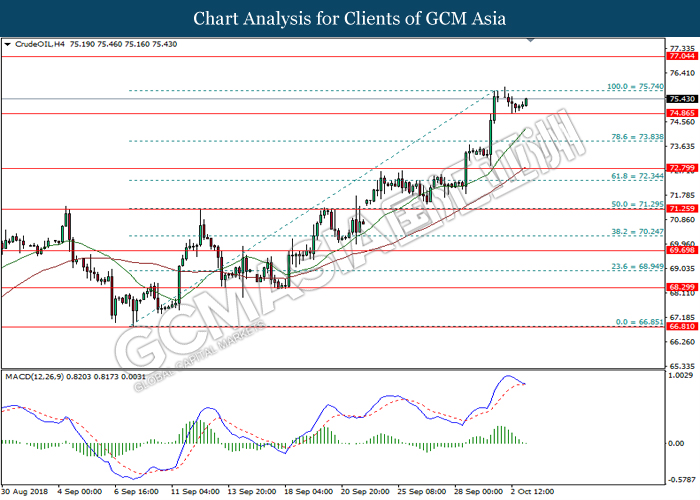This screenshot has height=500, width=700.
Task: Click the 25 Sep 08:00 time label
Action: (x=422, y=492)
